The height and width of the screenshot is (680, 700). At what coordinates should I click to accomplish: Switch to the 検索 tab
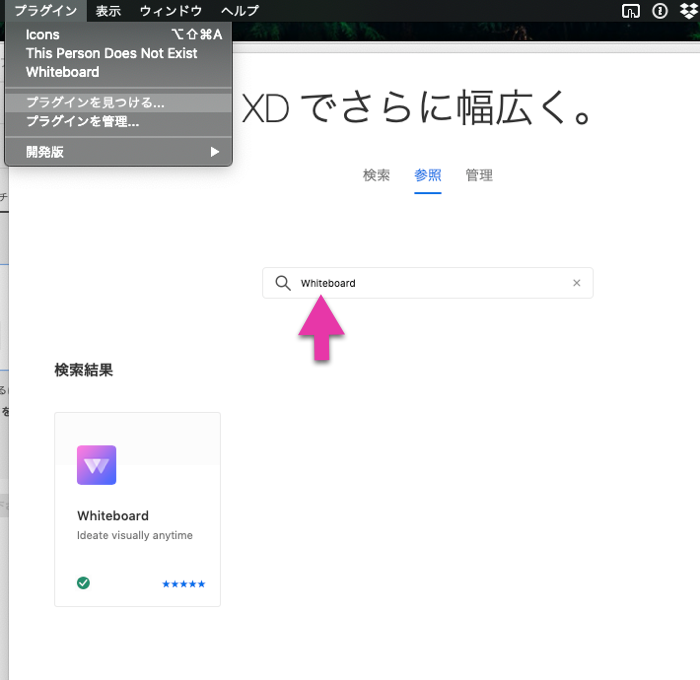[376, 175]
